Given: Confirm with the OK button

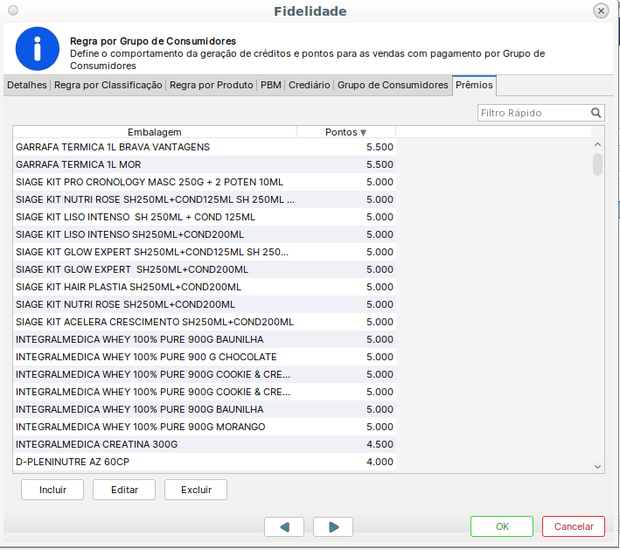Looking at the screenshot, I should pyautogui.click(x=502, y=526).
